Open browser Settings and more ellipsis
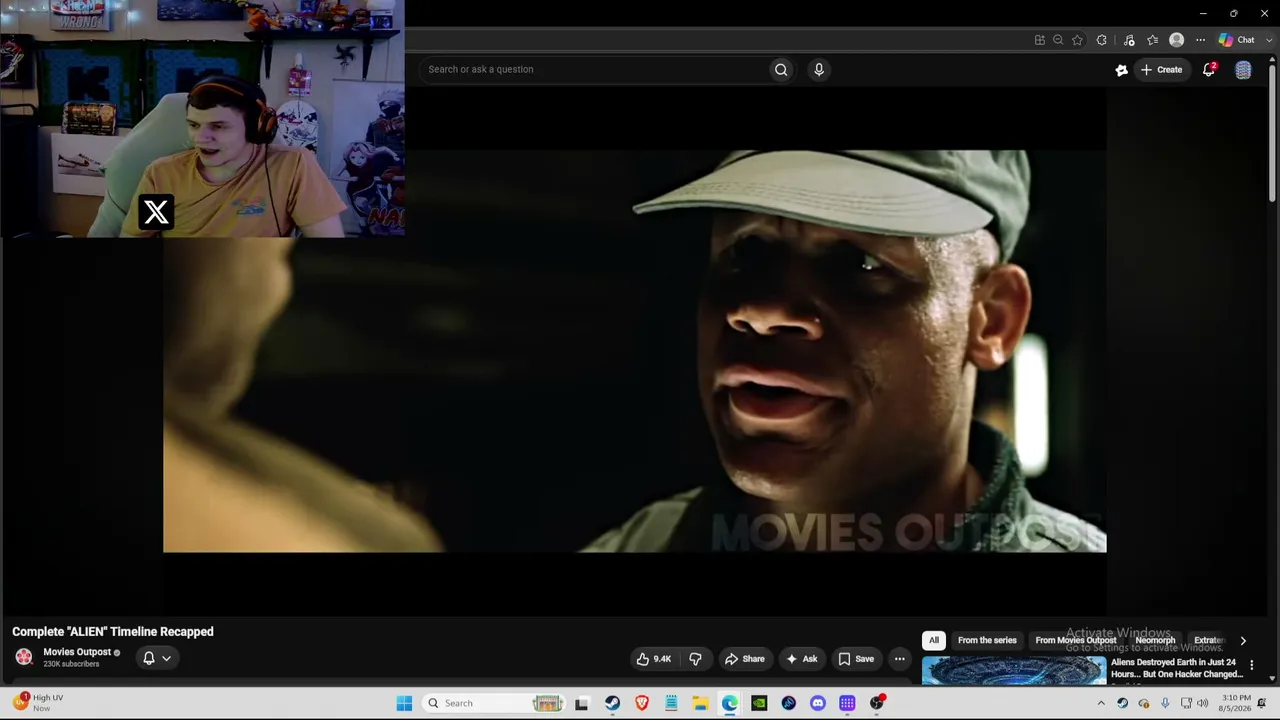 1201,40
